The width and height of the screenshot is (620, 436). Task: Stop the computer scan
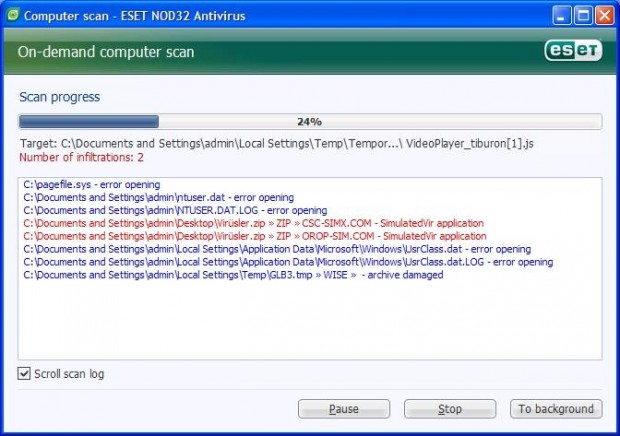(450, 409)
